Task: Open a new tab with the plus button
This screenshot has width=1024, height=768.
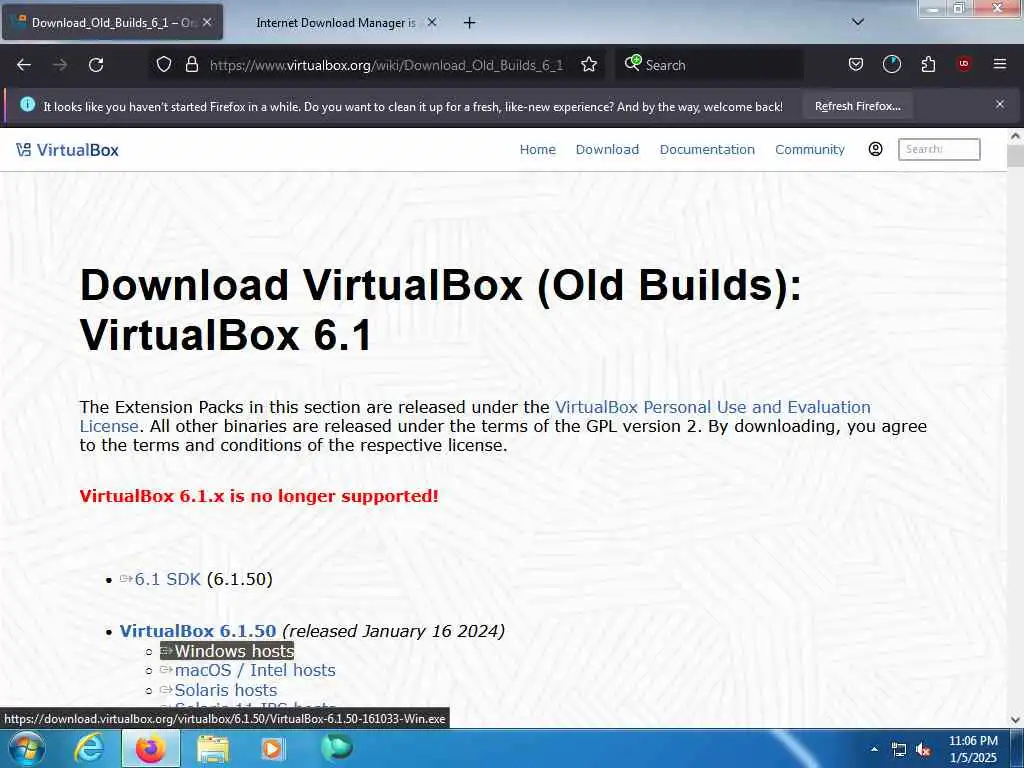Action: pyautogui.click(x=469, y=23)
